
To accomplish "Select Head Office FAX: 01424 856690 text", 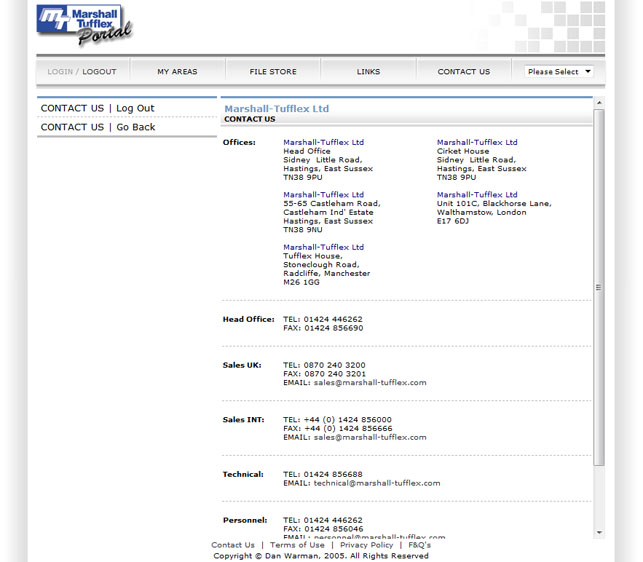I will tap(323, 328).
